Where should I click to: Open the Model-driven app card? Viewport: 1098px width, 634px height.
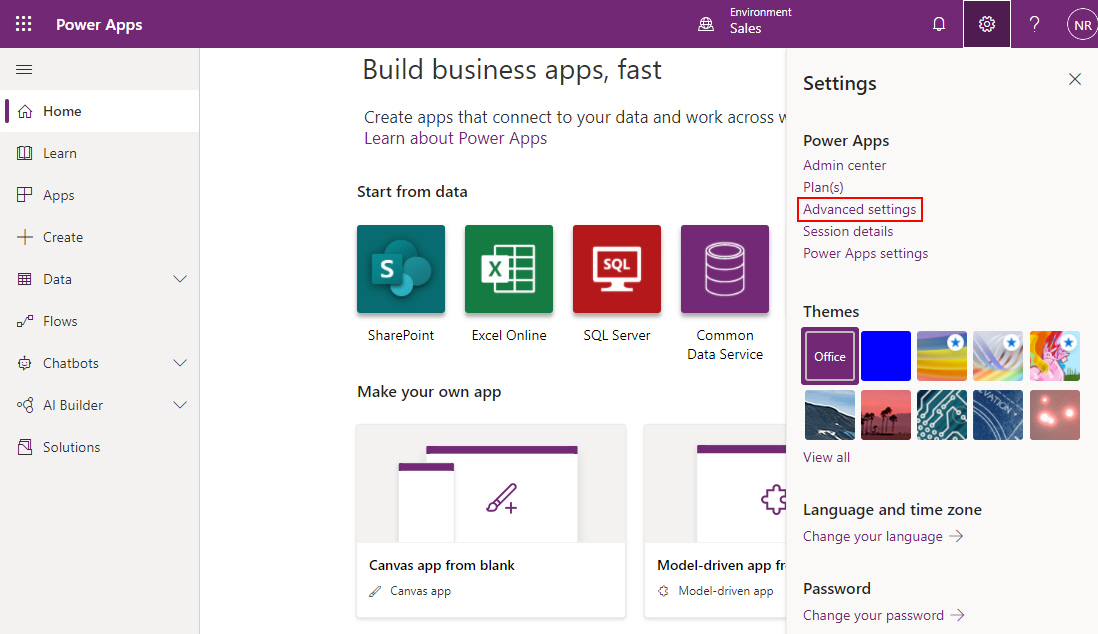pos(715,521)
